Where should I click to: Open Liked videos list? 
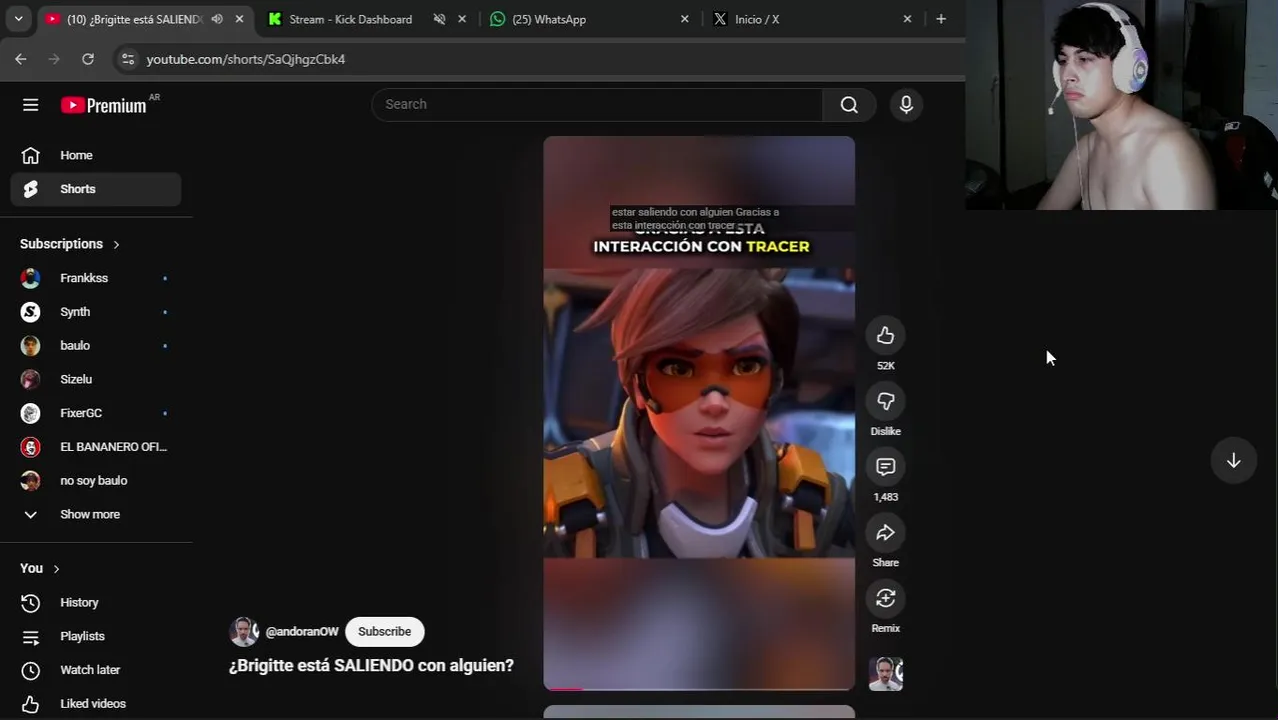point(96,703)
